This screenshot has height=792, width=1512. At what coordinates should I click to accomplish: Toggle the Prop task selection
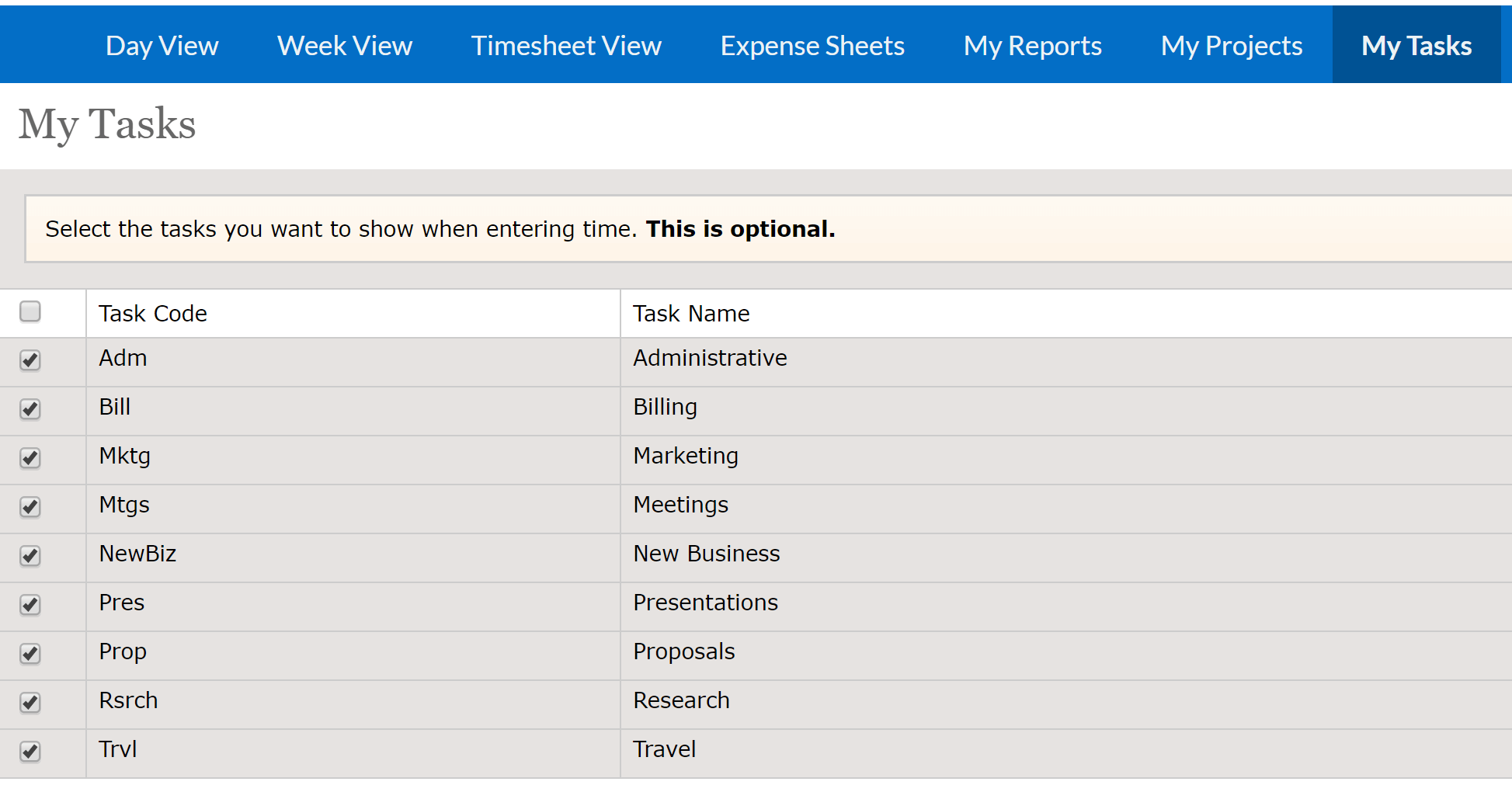(30, 655)
